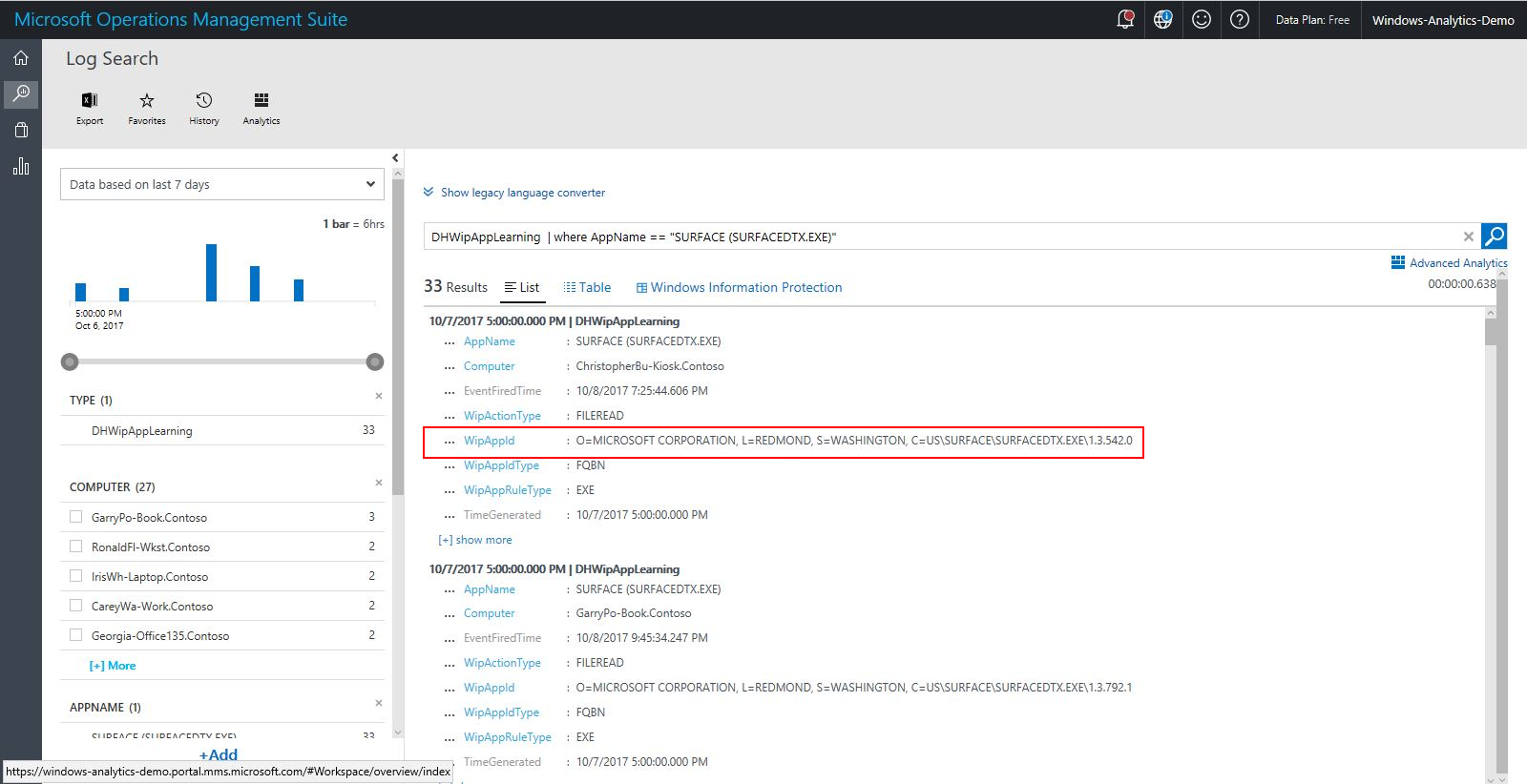Open the search History icon

coord(204,101)
